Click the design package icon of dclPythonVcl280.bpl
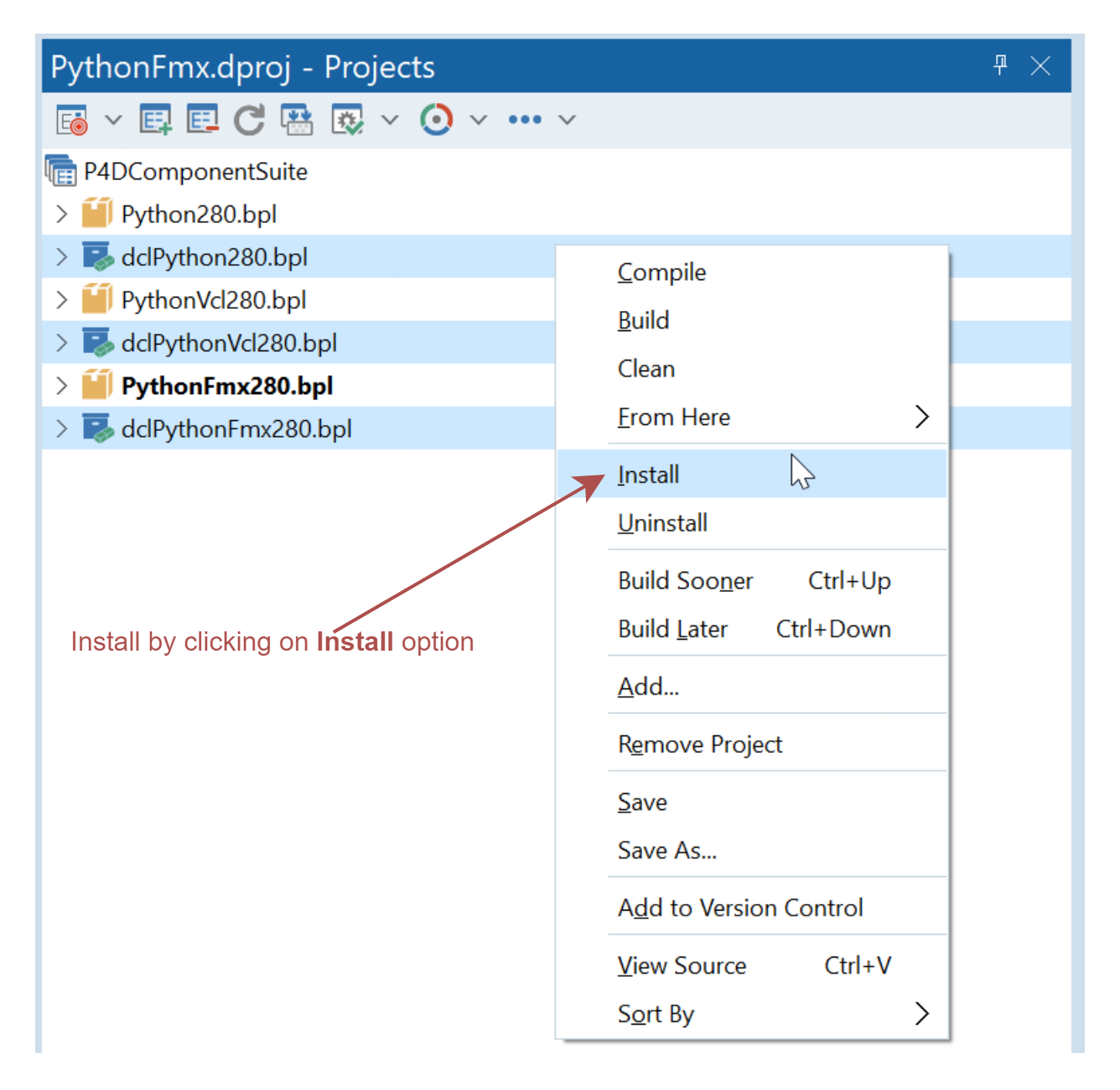 click(x=97, y=342)
